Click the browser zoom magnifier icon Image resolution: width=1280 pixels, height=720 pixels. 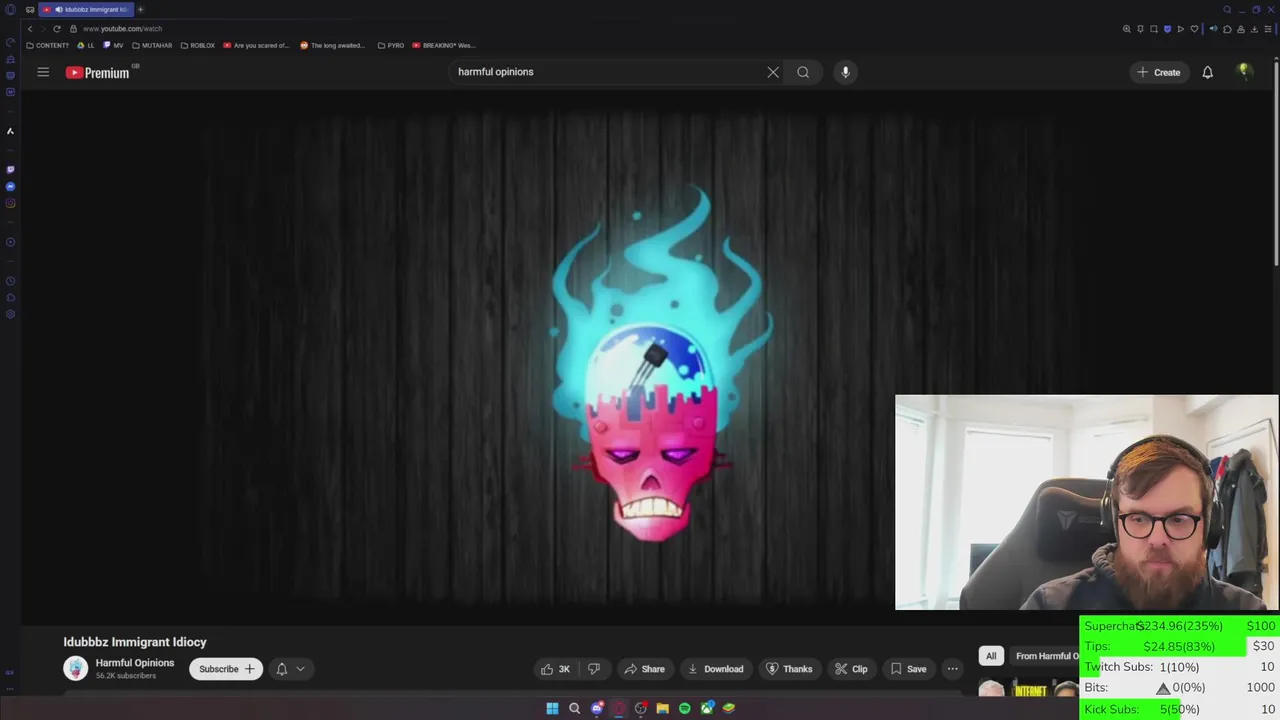pos(1127,29)
